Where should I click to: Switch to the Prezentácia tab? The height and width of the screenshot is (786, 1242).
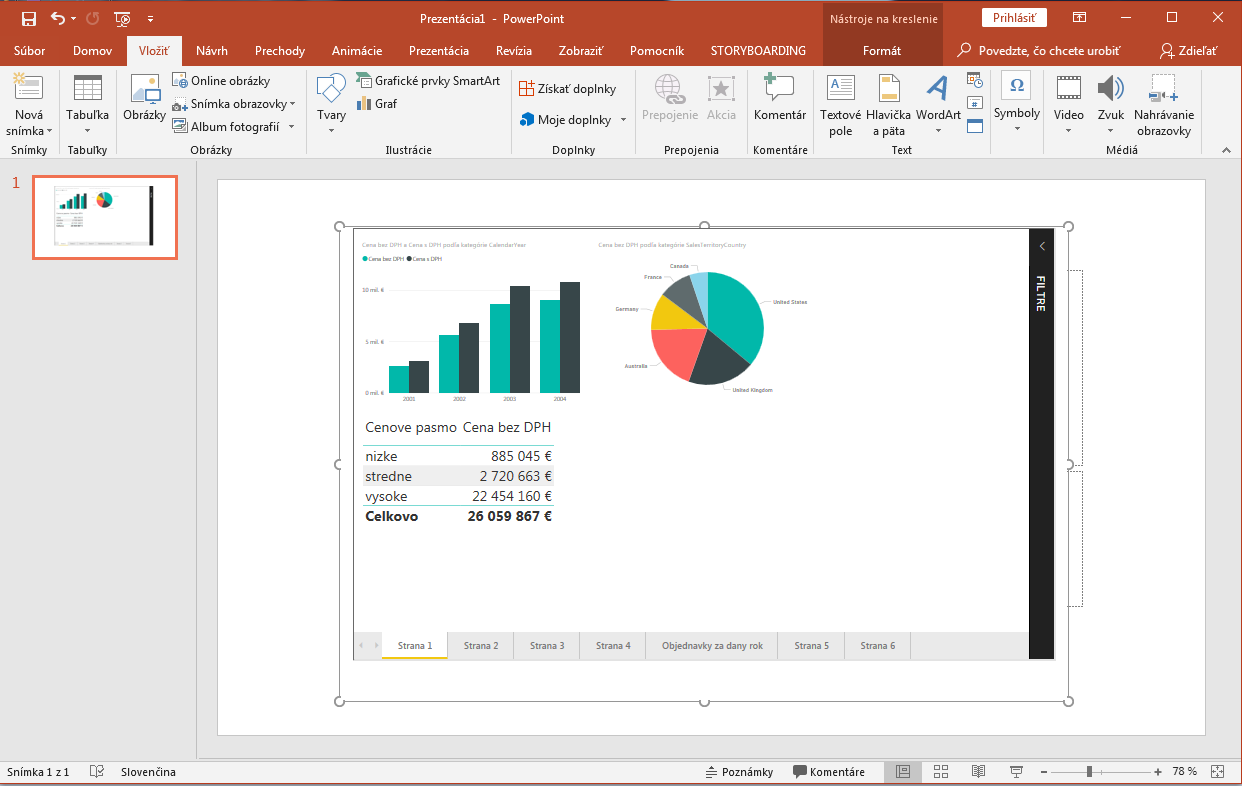point(439,51)
